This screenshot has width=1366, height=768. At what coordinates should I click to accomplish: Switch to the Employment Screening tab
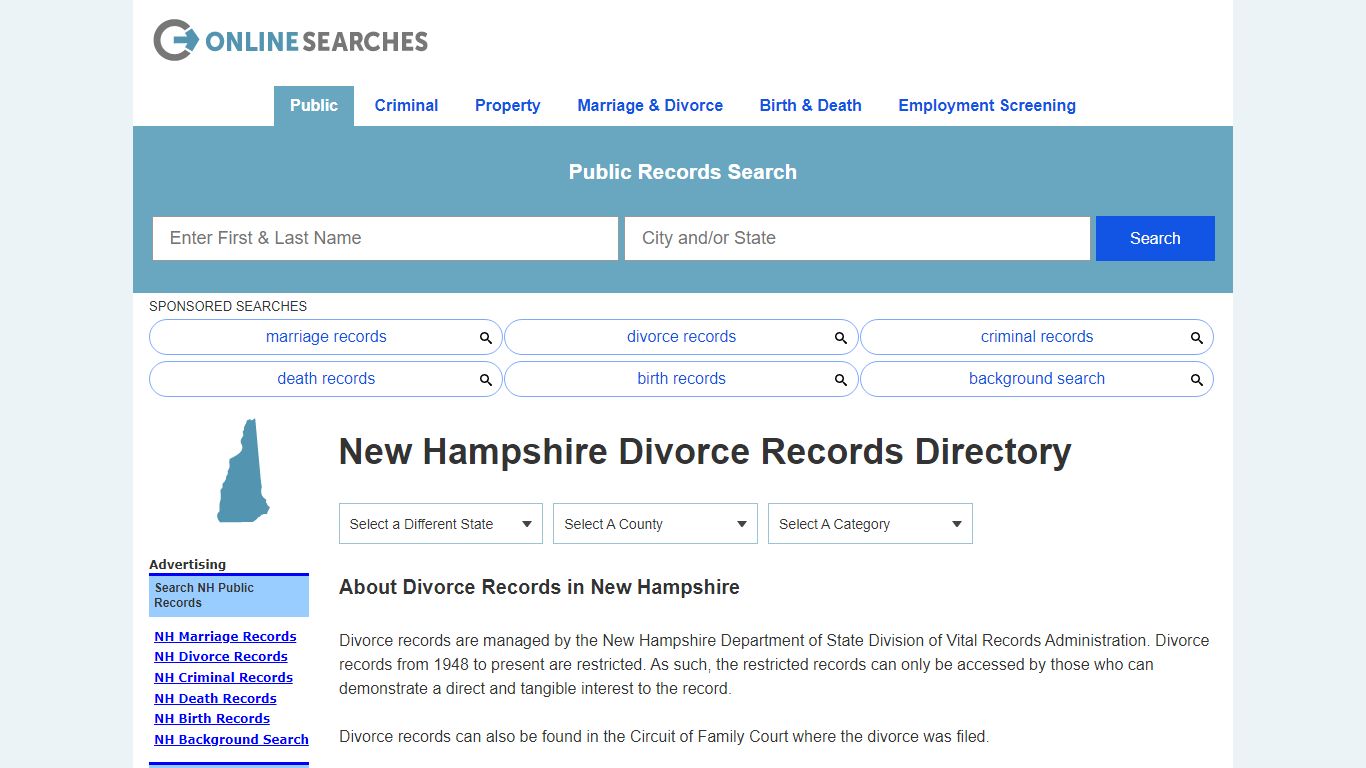(x=987, y=106)
